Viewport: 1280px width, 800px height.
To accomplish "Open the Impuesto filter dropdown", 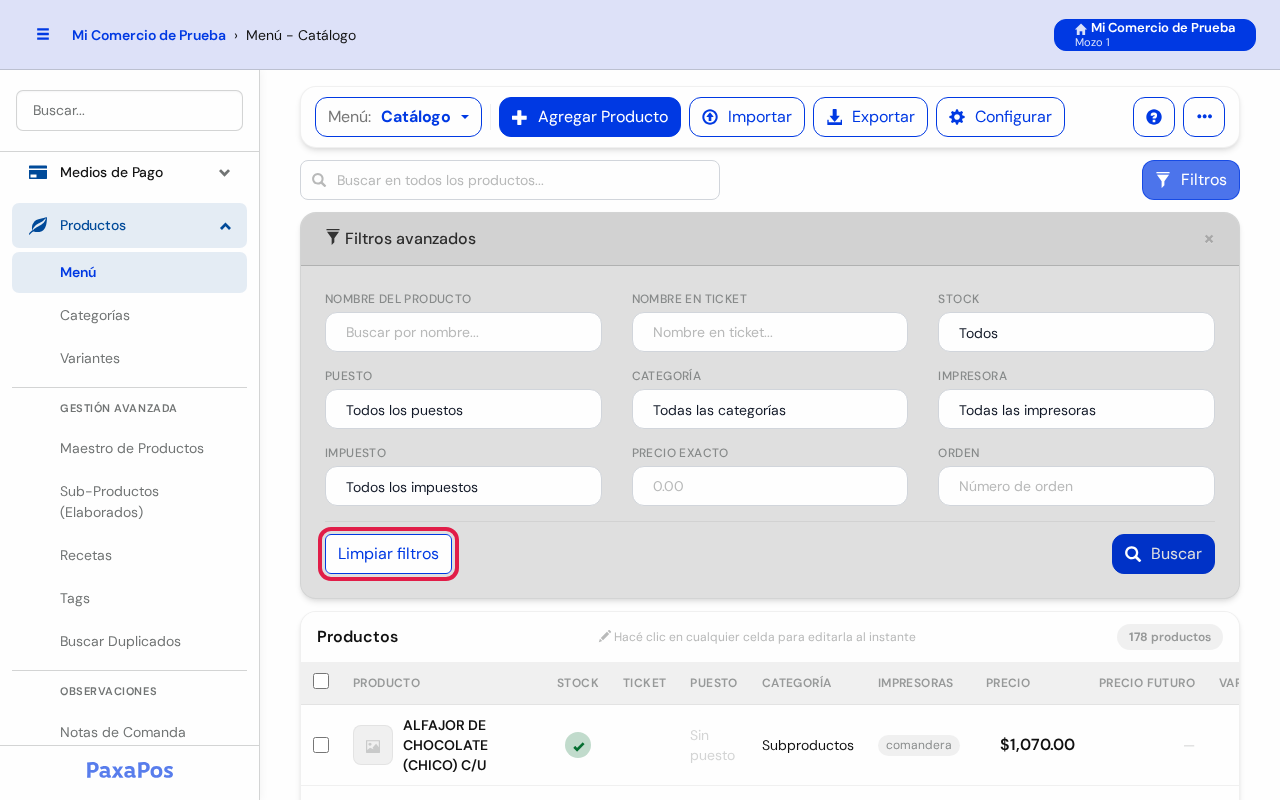I will coord(463,486).
